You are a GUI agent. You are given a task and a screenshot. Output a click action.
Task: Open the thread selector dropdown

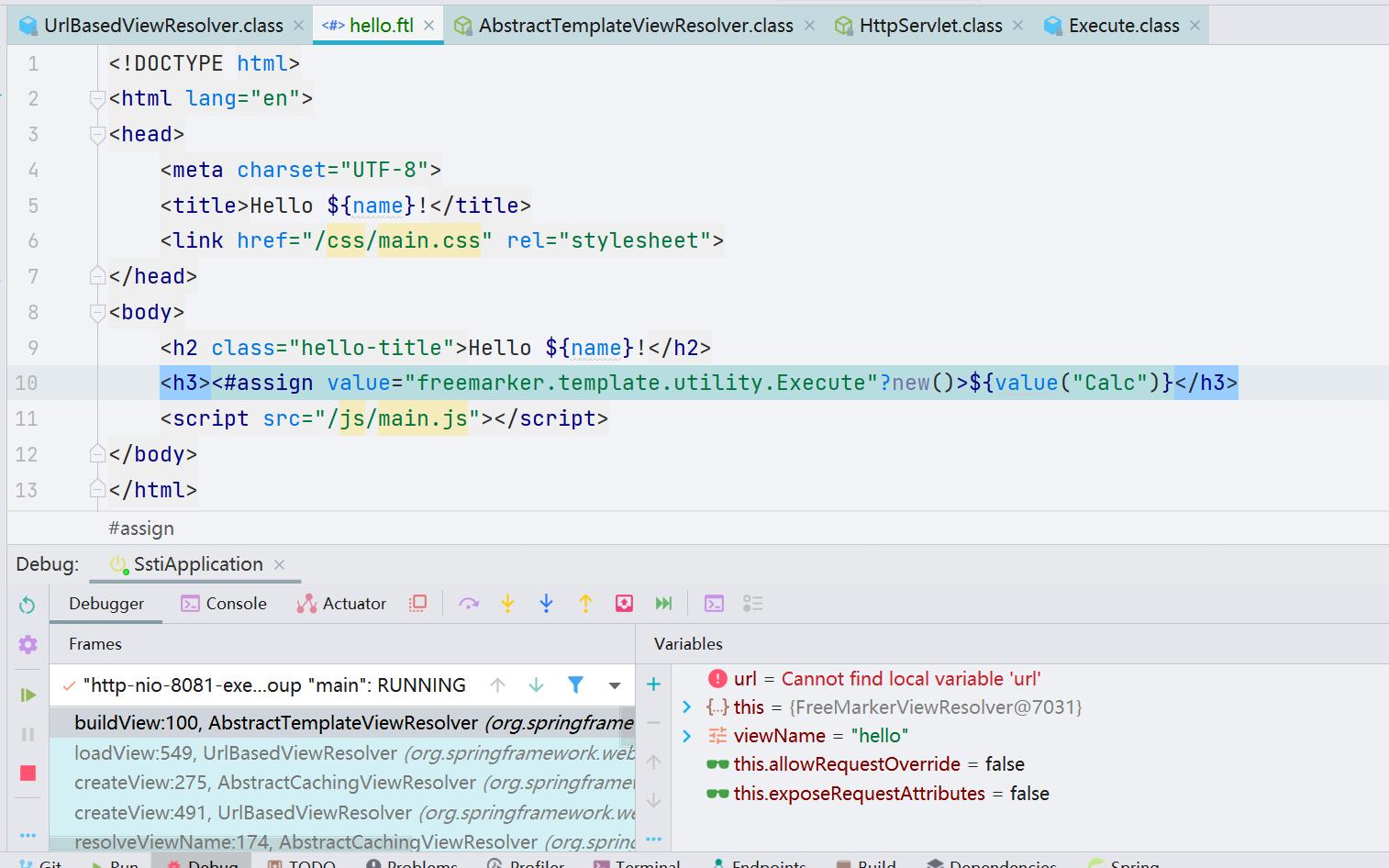coord(614,684)
